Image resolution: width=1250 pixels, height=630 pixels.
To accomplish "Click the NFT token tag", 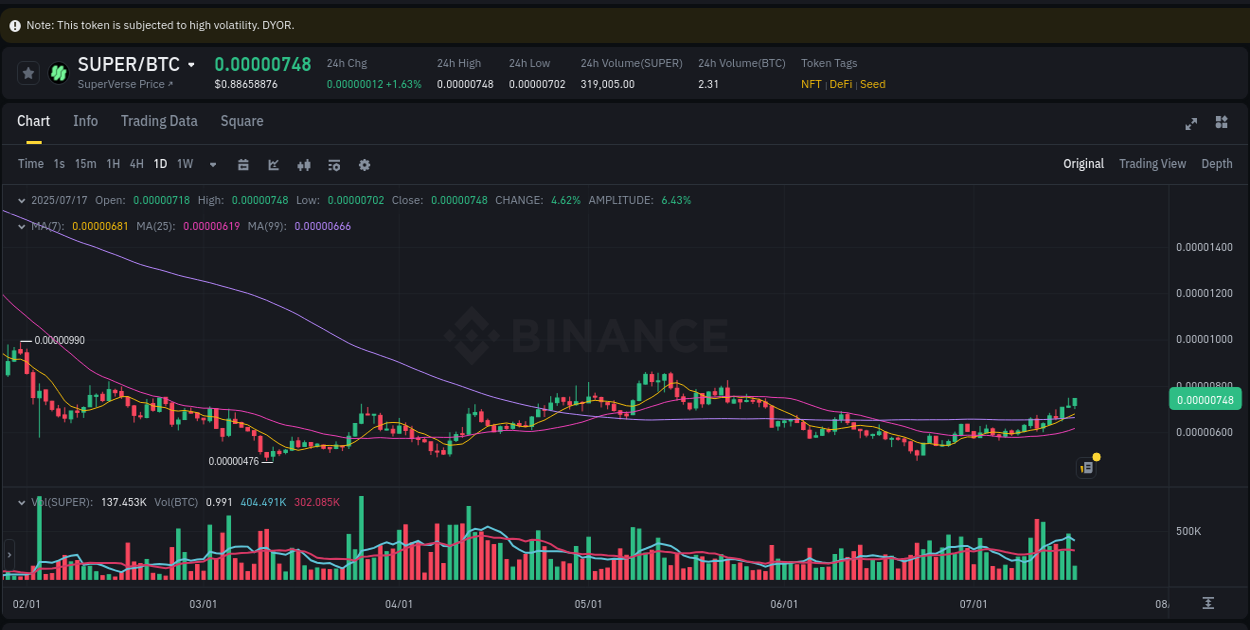I will click(811, 84).
